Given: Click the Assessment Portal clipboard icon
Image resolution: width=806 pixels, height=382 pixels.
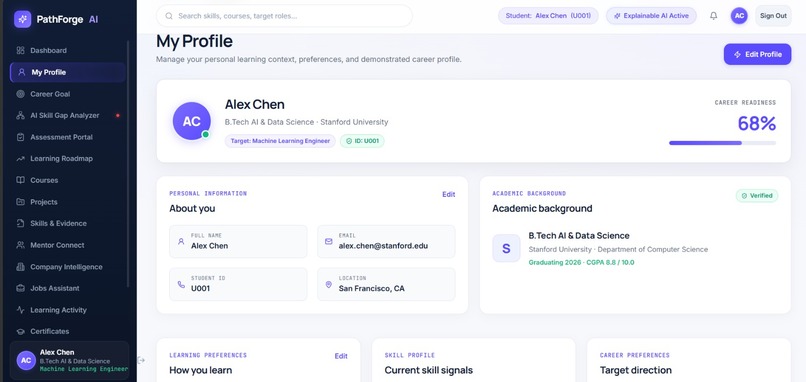Looking at the screenshot, I should [x=21, y=137].
